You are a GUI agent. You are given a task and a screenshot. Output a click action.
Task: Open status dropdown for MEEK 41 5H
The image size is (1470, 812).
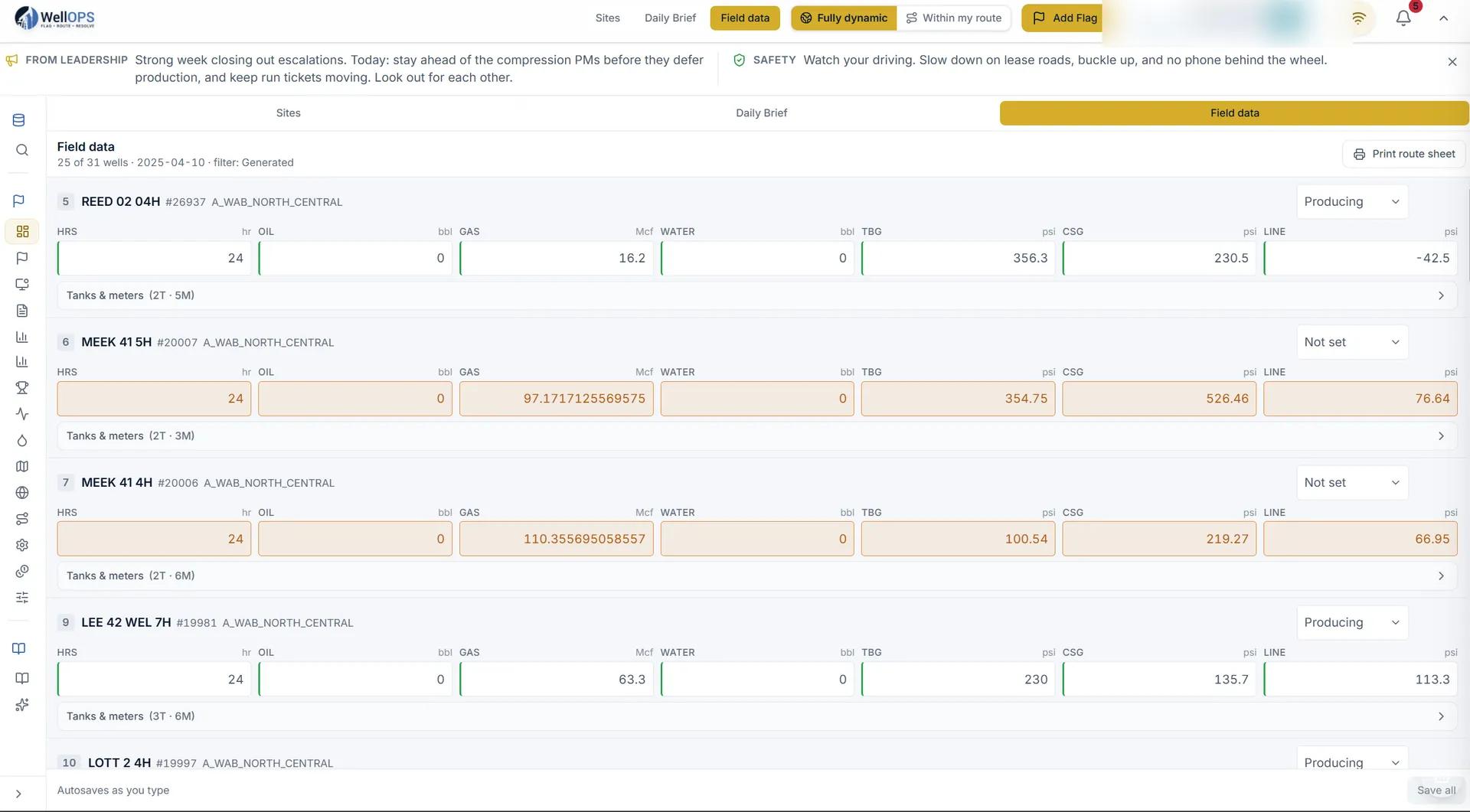coord(1352,342)
